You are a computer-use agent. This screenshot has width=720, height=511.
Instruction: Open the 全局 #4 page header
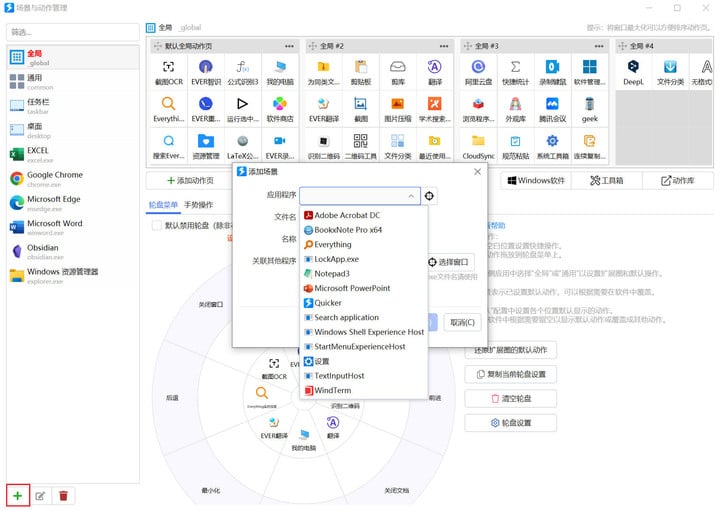coord(664,46)
